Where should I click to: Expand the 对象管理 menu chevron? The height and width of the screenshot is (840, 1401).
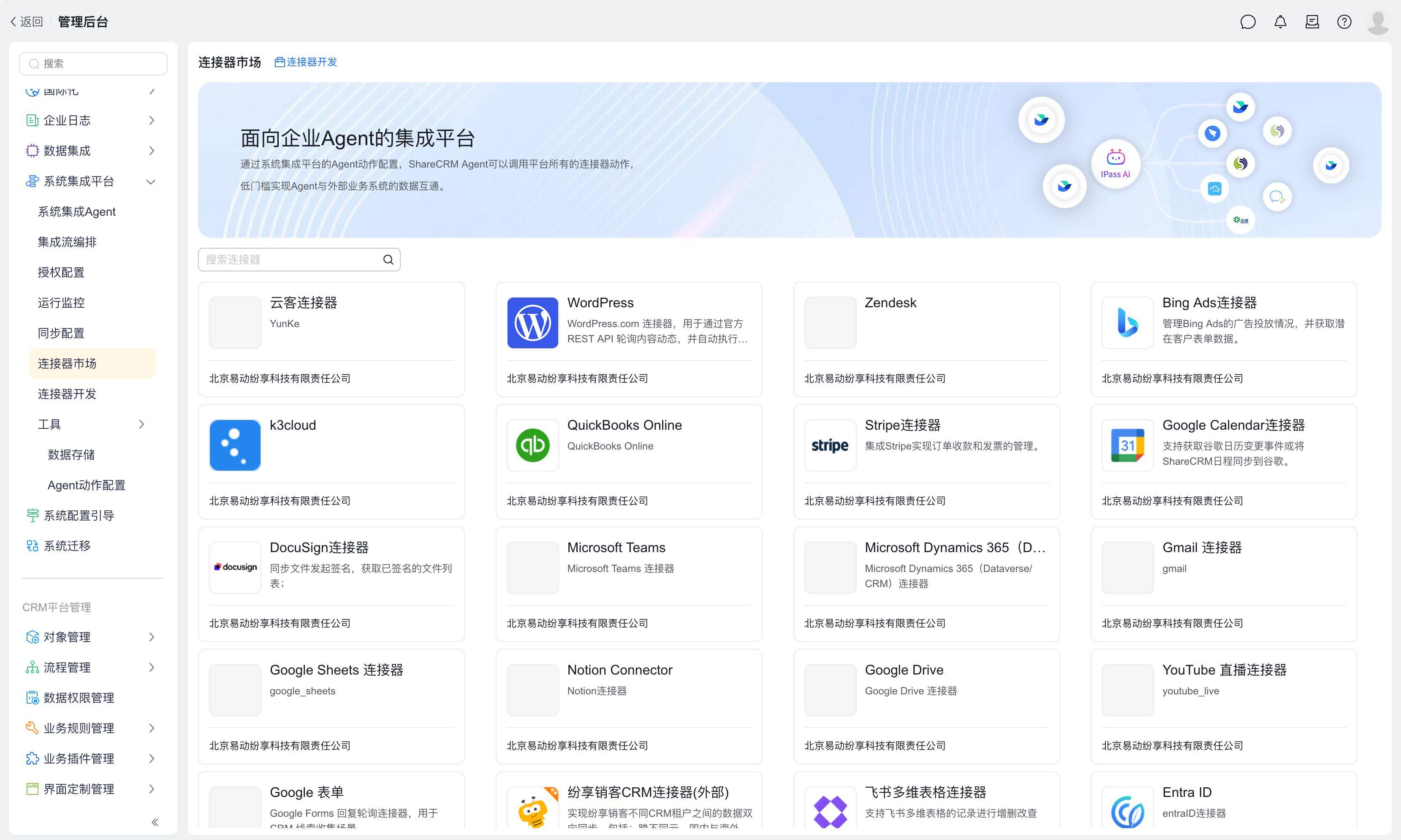(x=151, y=637)
